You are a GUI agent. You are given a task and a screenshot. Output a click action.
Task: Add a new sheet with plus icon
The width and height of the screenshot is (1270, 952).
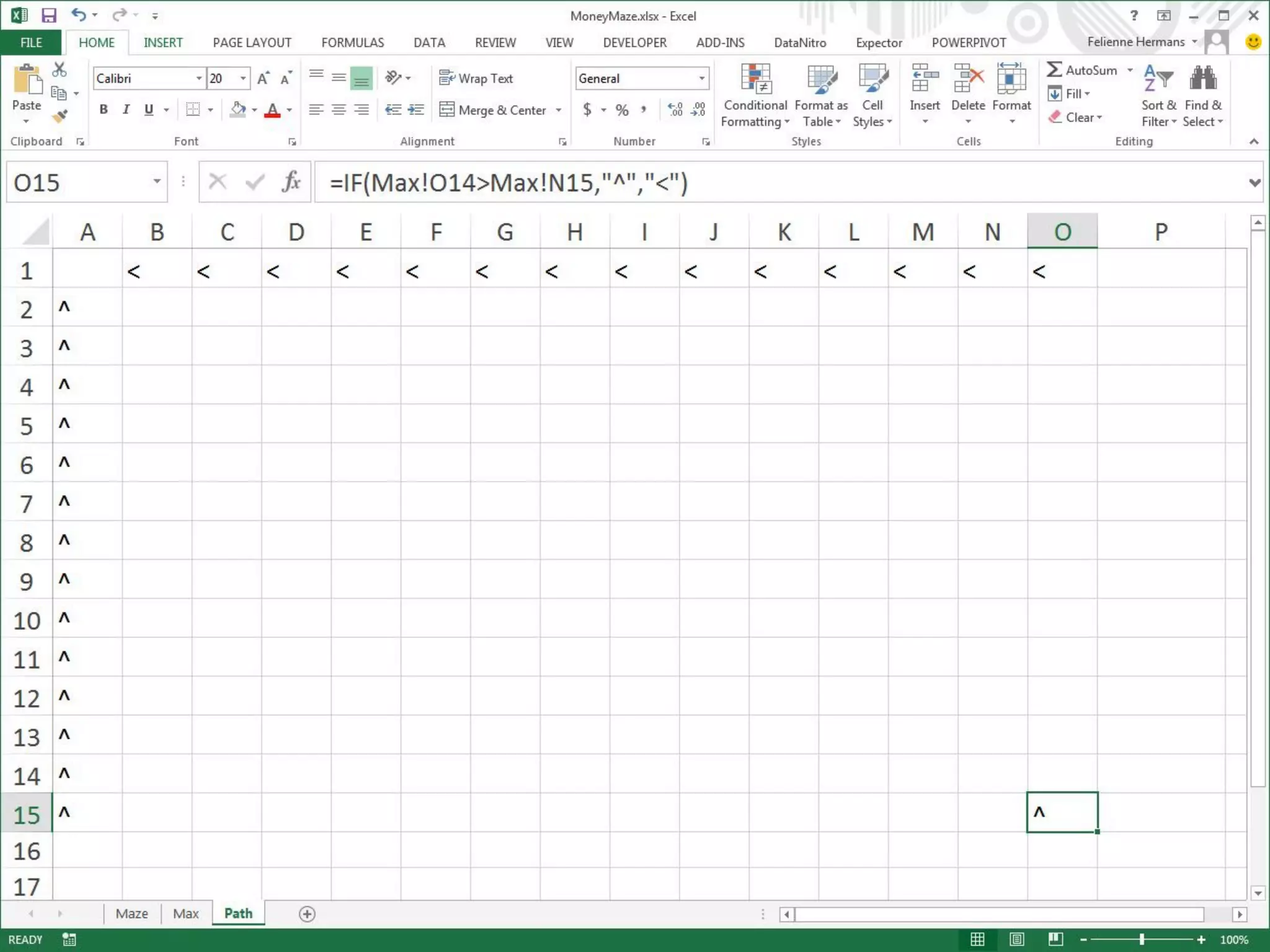(x=307, y=914)
